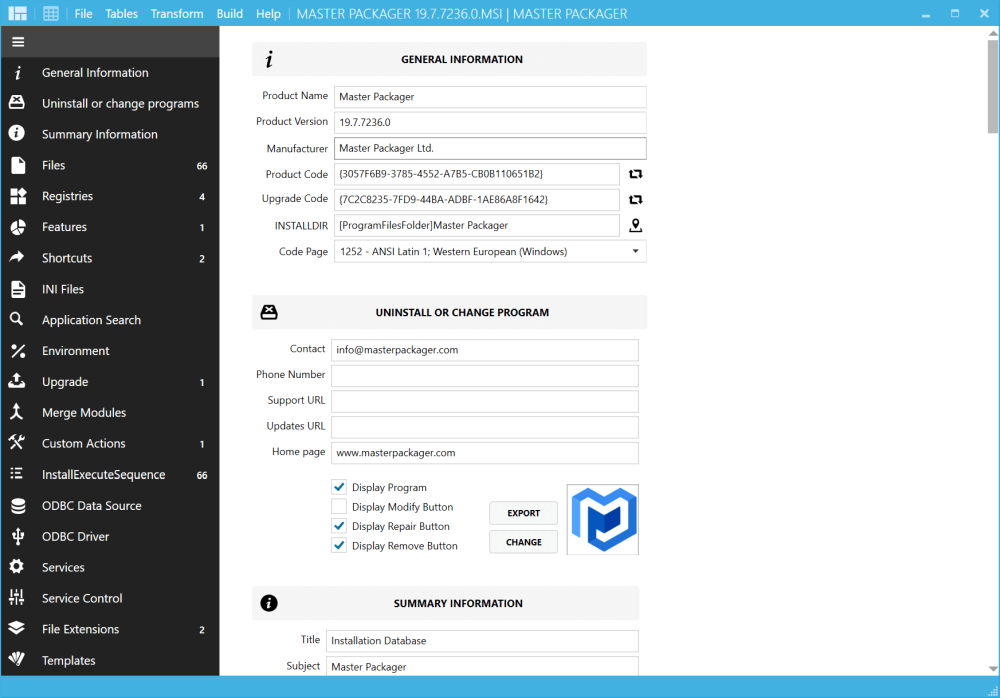Click the Uninstall or change programs sidebar icon
This screenshot has width=1000, height=698.
[x=17, y=102]
